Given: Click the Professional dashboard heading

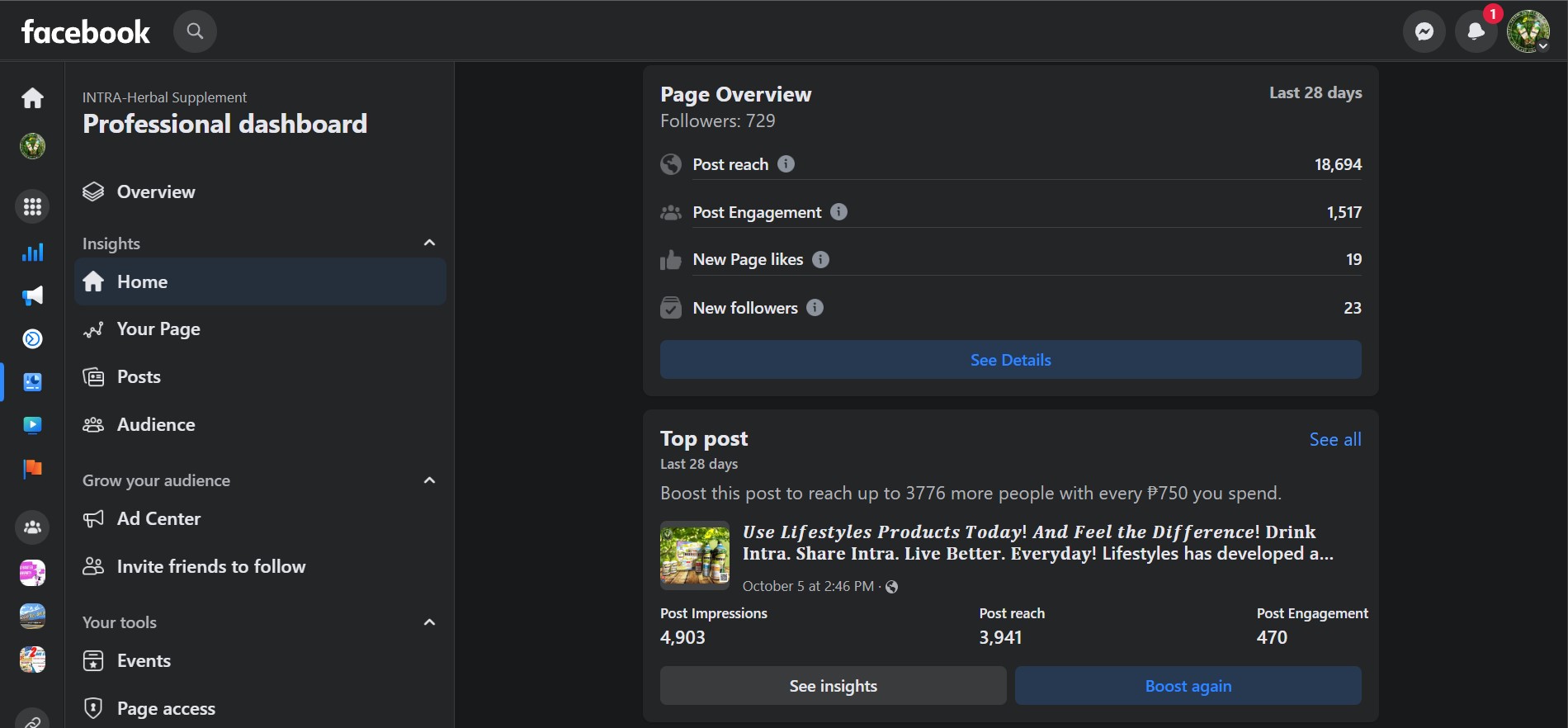Looking at the screenshot, I should pyautogui.click(x=225, y=124).
